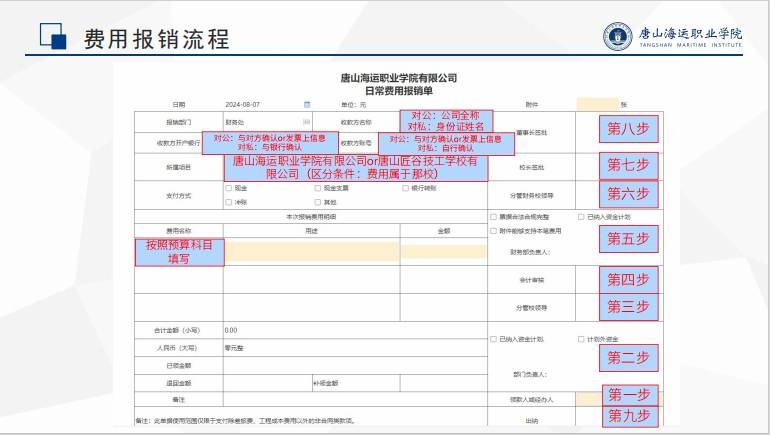The image size is (770, 435).
Task: Click the 合计金额（小写） label
Action: (177, 330)
